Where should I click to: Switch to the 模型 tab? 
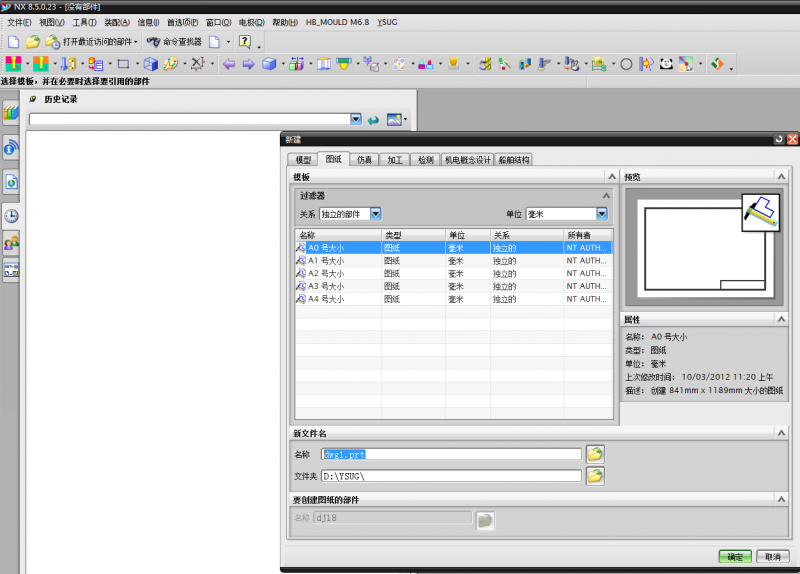pos(303,160)
